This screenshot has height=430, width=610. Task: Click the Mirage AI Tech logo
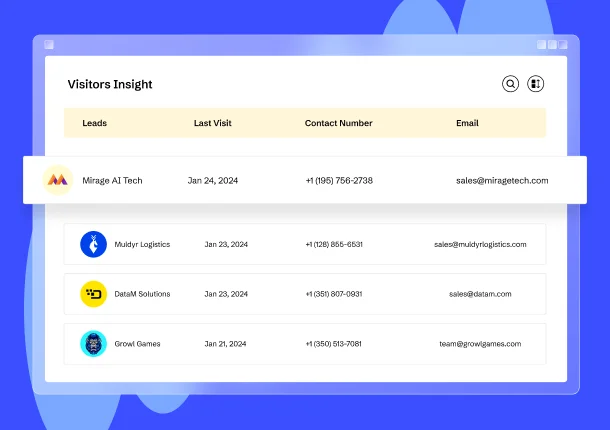point(58,180)
